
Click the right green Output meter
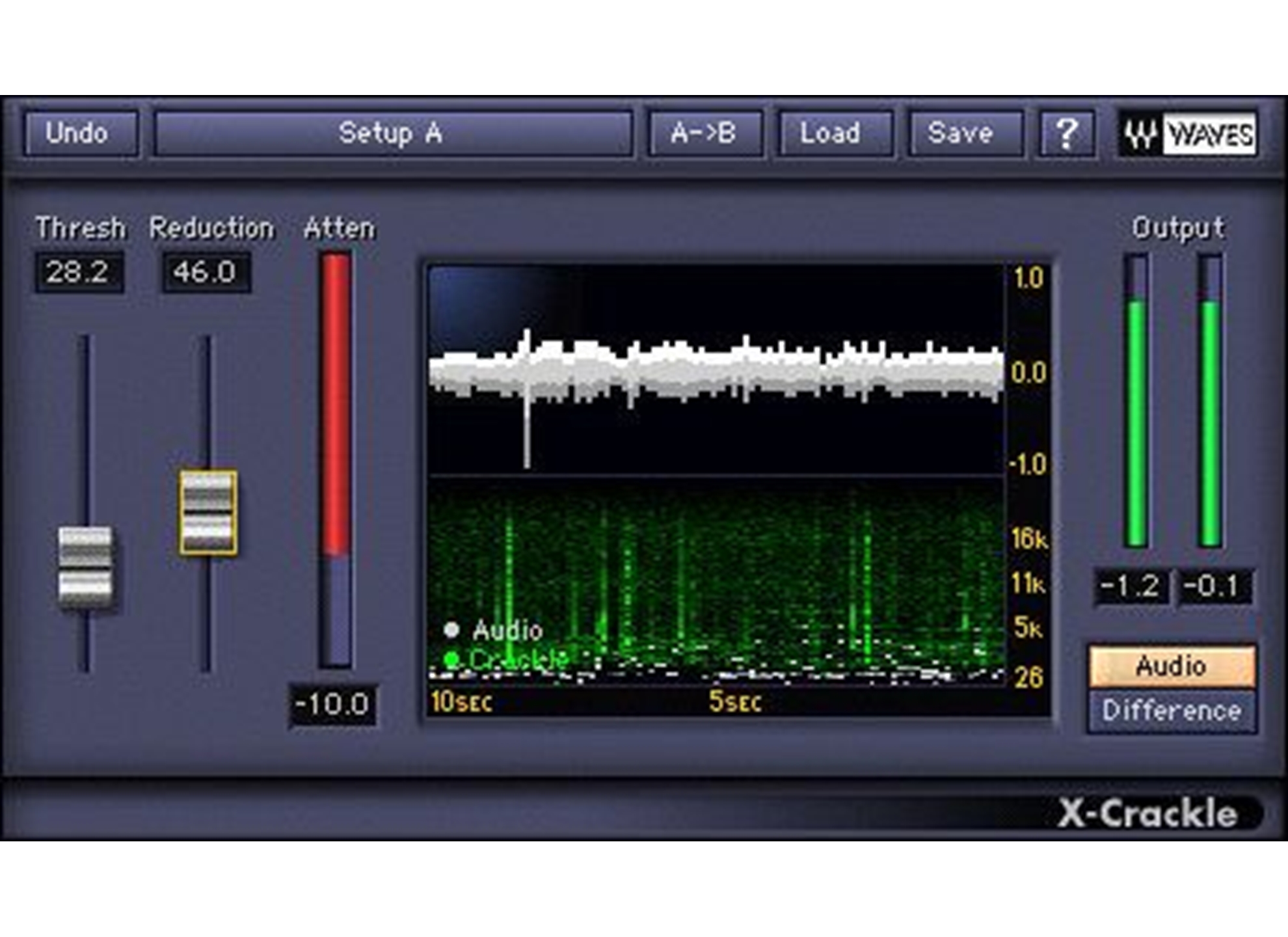[x=1210, y=423]
